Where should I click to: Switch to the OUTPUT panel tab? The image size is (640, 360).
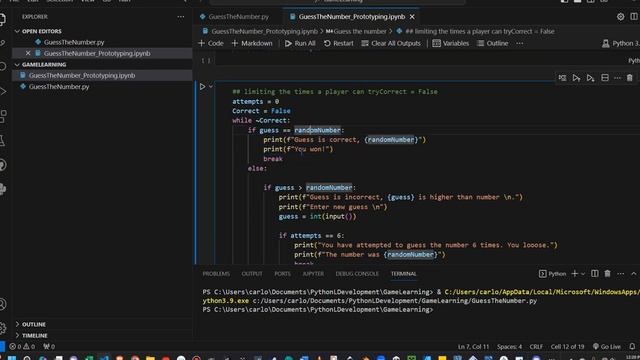[252, 274]
